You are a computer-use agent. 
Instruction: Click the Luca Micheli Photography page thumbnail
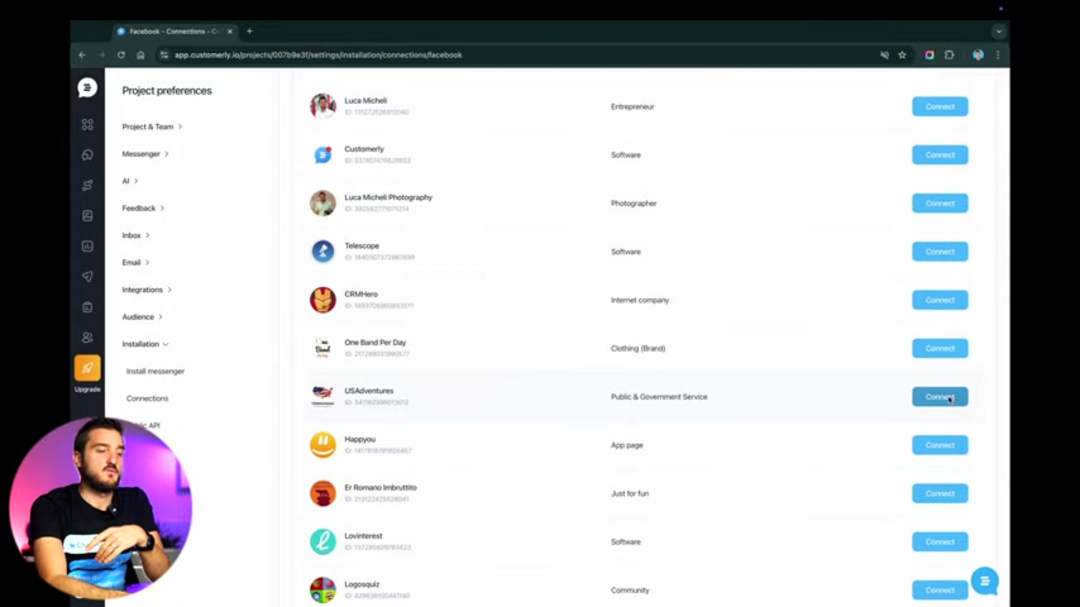[322, 203]
